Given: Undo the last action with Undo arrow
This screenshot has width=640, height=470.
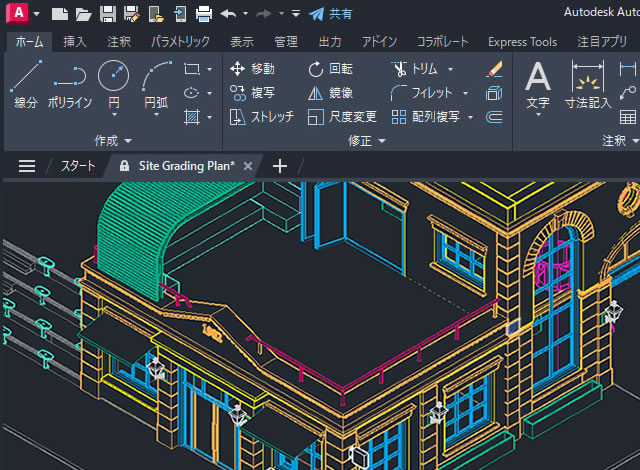Looking at the screenshot, I should pos(229,14).
